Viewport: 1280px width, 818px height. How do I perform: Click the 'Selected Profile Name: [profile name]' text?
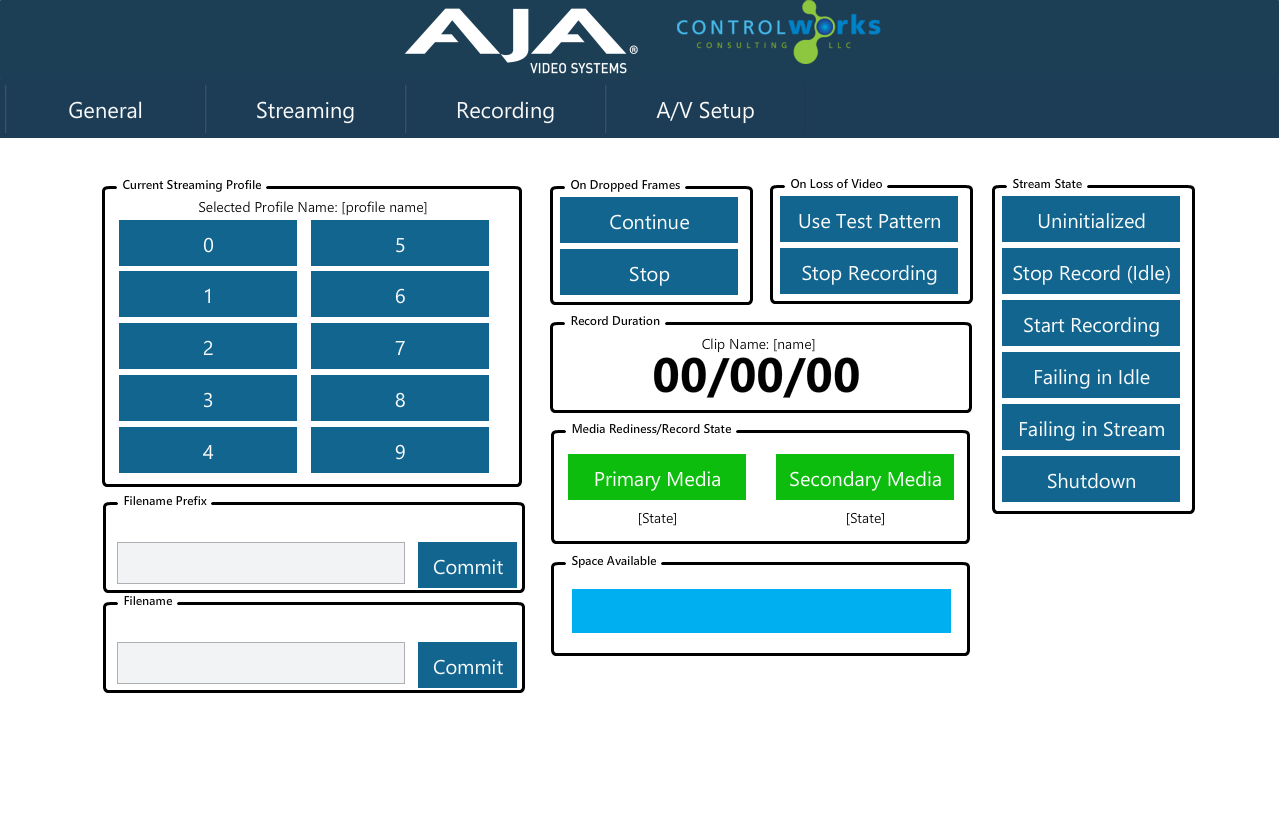coord(313,207)
